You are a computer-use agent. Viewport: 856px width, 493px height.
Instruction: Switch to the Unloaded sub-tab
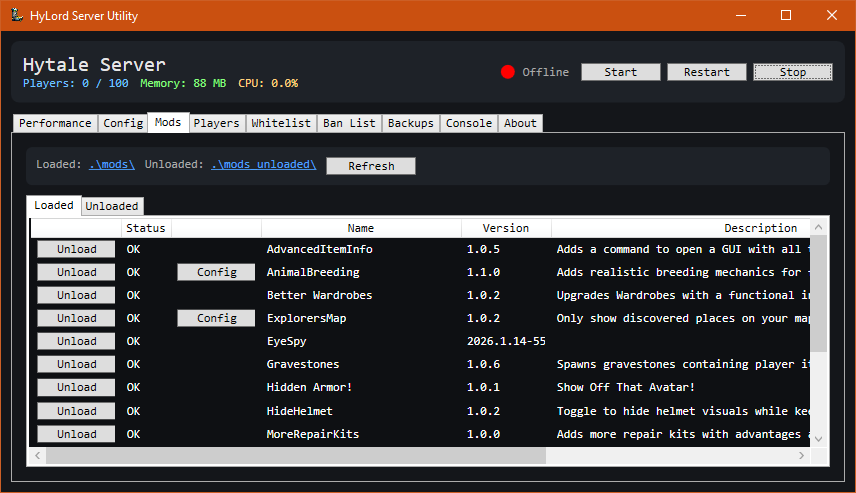tap(112, 206)
